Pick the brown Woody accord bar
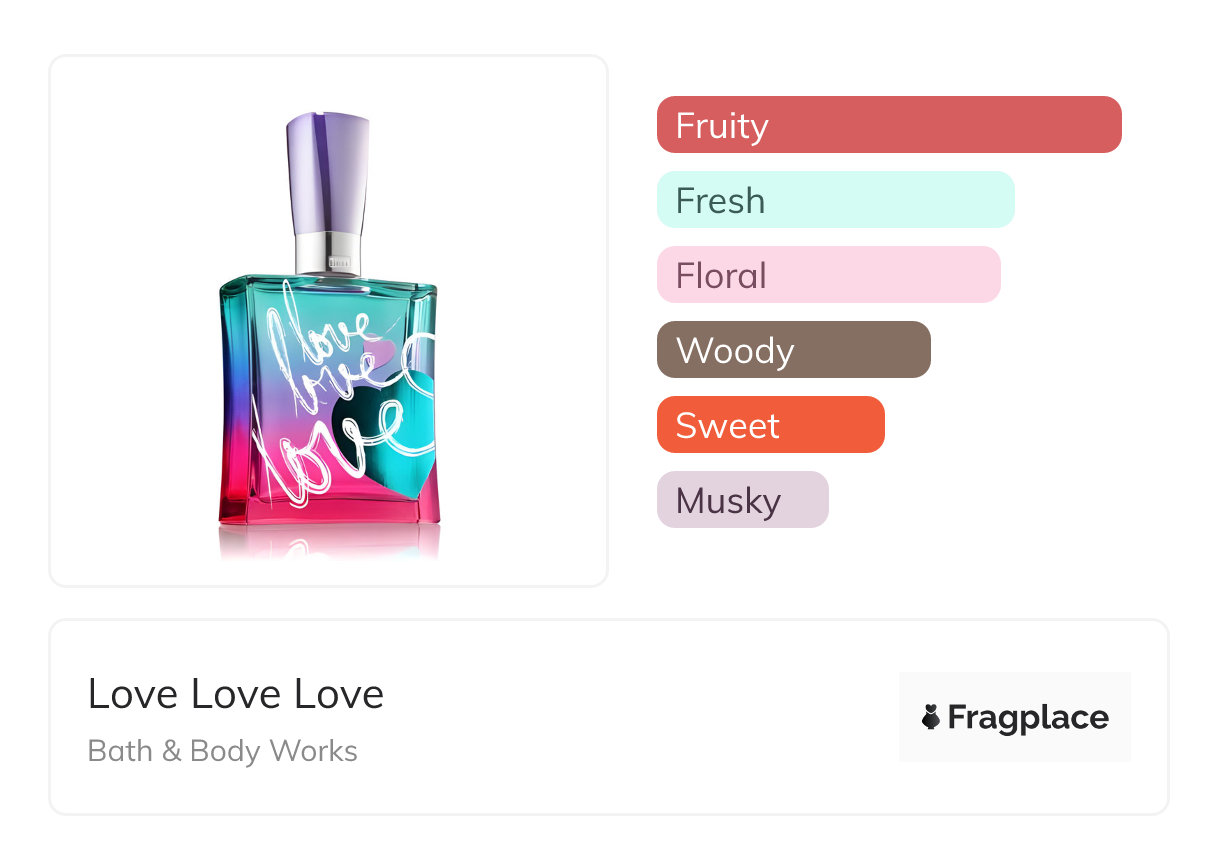 793,350
